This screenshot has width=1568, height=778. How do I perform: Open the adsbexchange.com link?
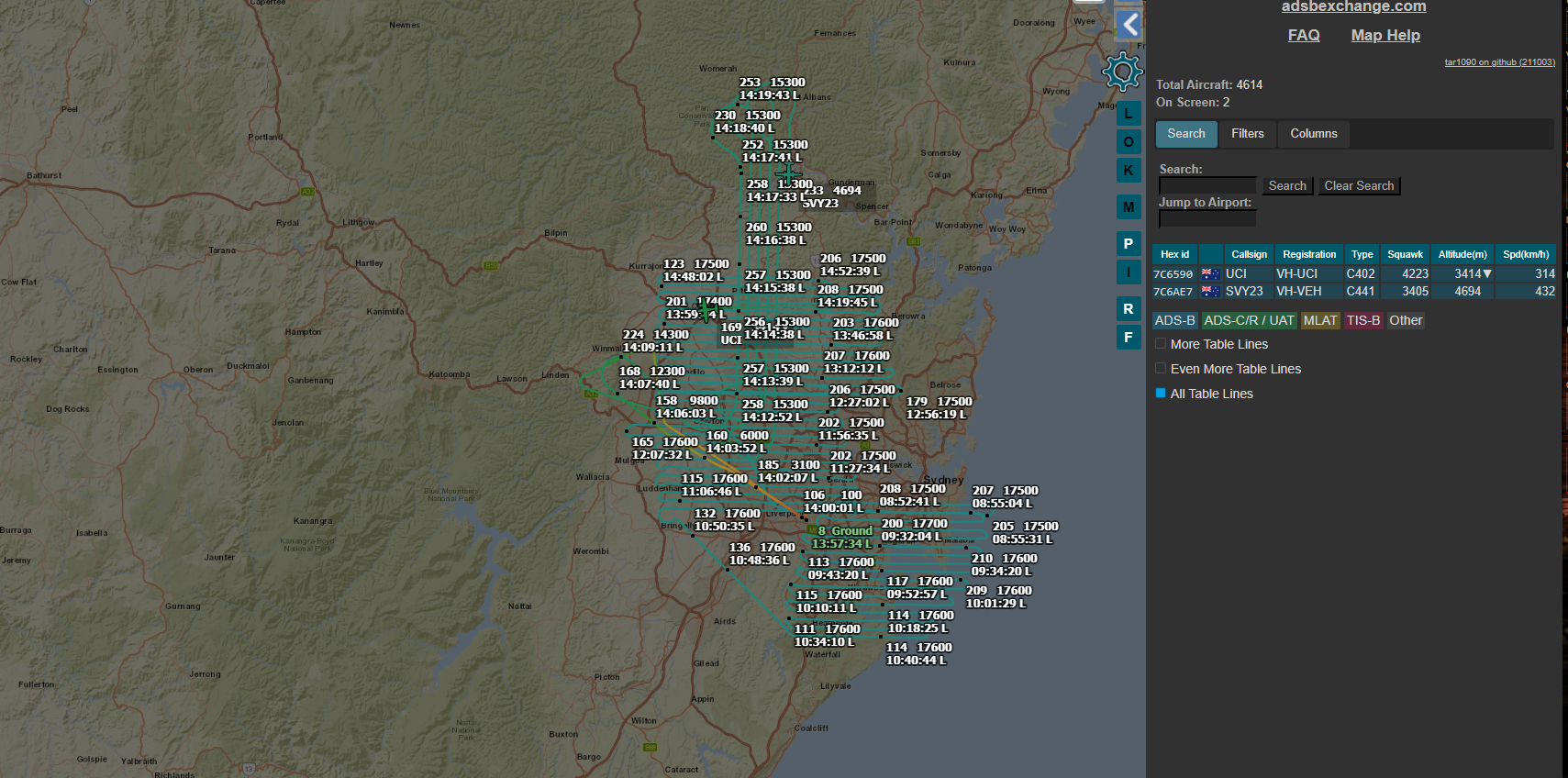click(x=1354, y=6)
